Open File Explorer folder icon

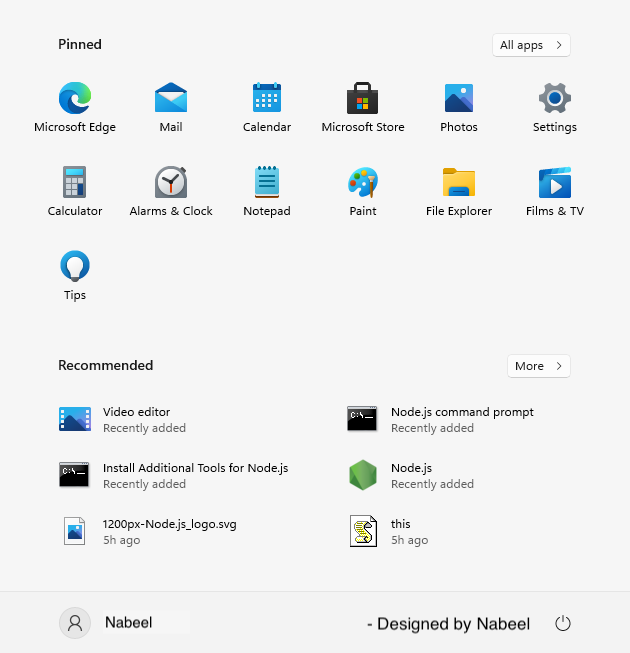[459, 182]
